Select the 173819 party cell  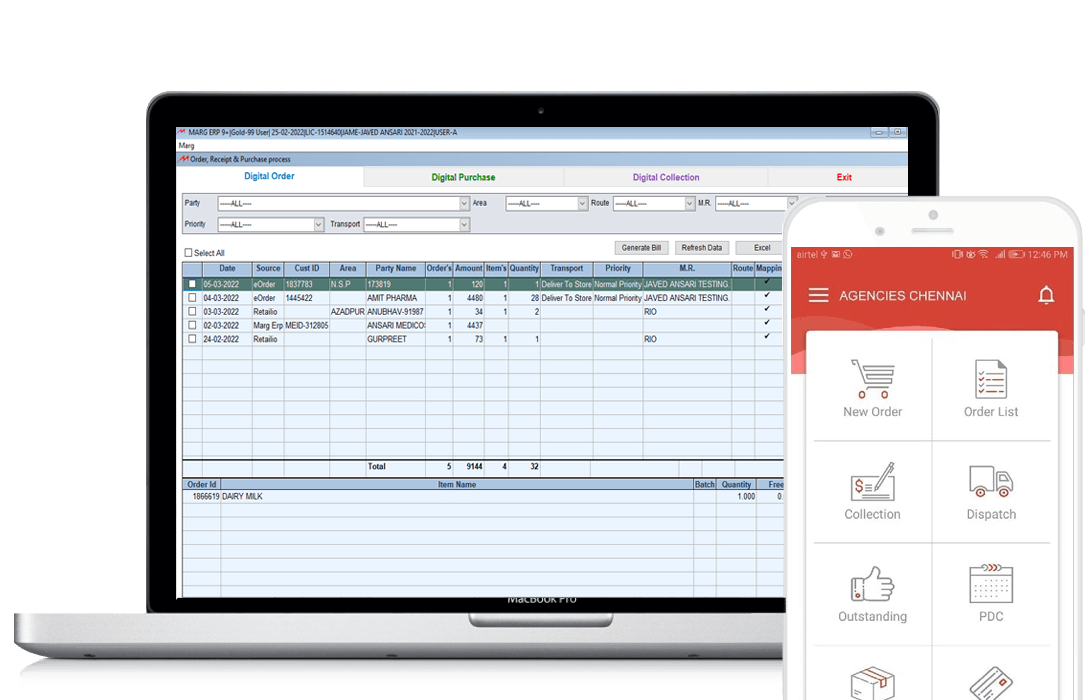point(395,284)
